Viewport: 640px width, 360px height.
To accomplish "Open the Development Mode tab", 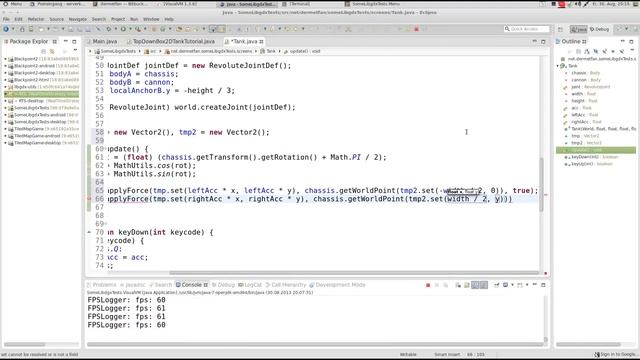I will (x=337, y=285).
